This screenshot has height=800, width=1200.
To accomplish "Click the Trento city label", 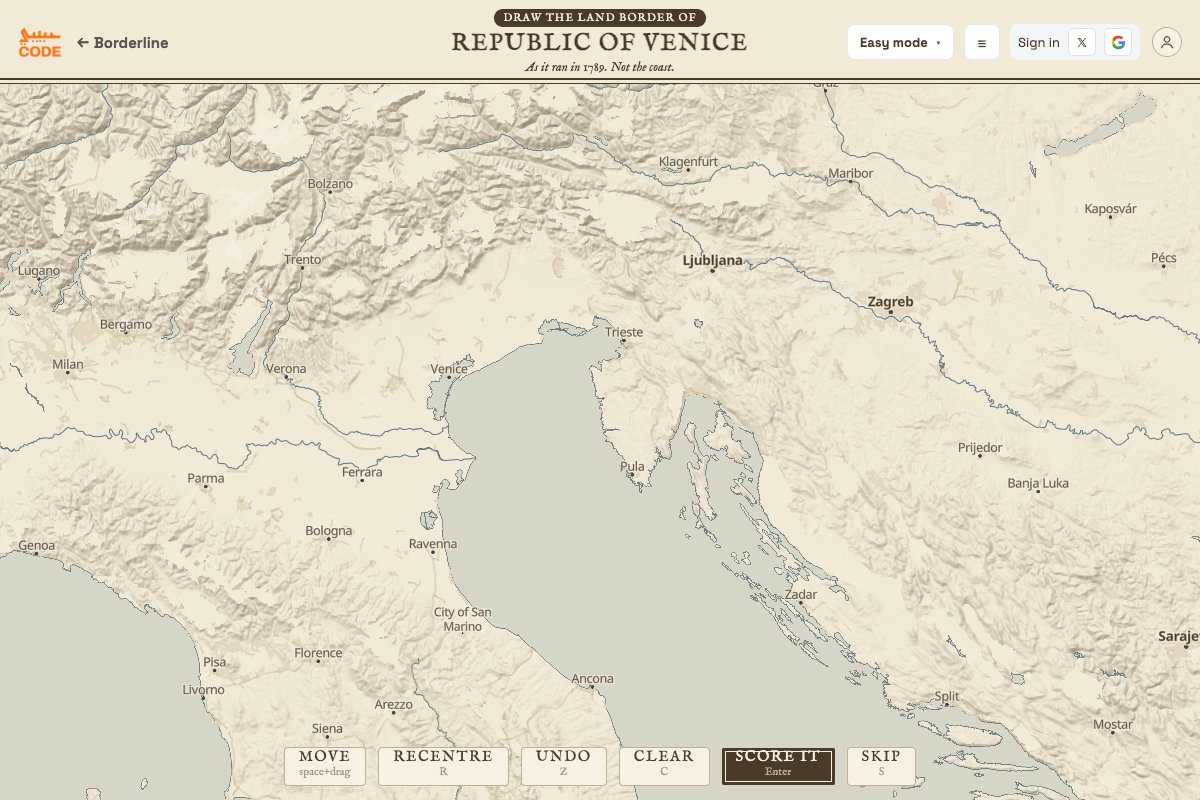I will point(303,260).
